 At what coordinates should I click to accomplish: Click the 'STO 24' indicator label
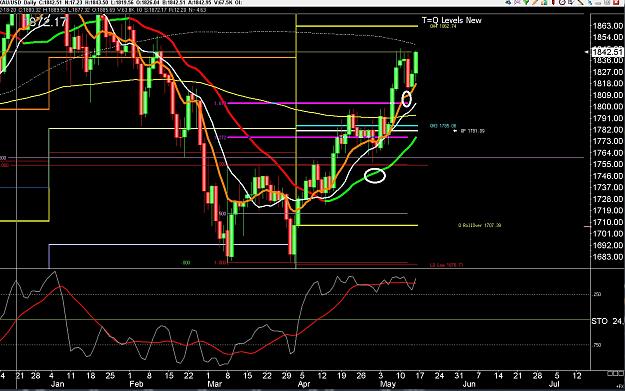pos(607,321)
